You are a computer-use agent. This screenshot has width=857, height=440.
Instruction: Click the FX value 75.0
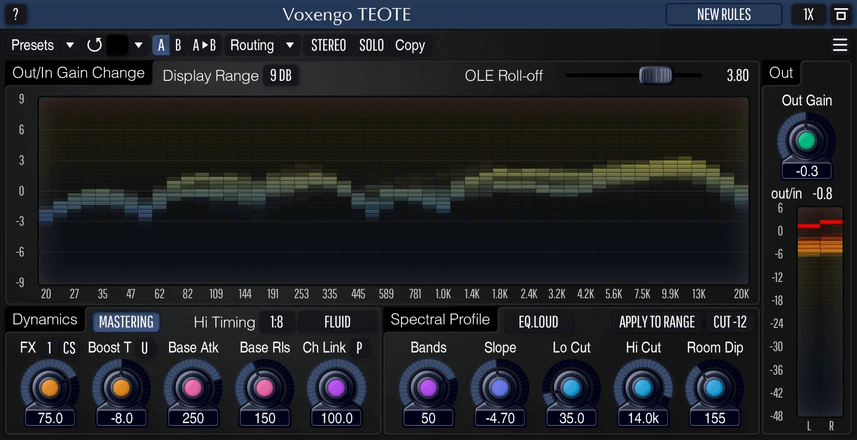pos(50,419)
